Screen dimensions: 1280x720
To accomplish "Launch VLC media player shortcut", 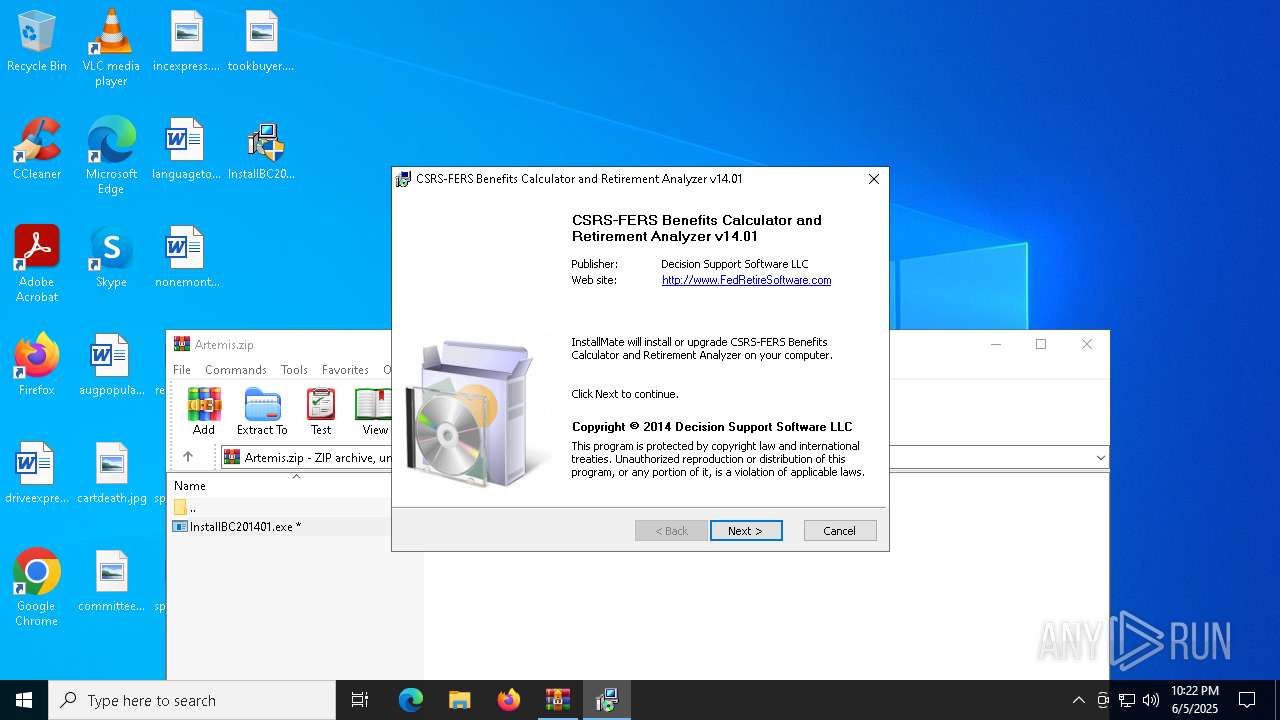I will [x=111, y=48].
